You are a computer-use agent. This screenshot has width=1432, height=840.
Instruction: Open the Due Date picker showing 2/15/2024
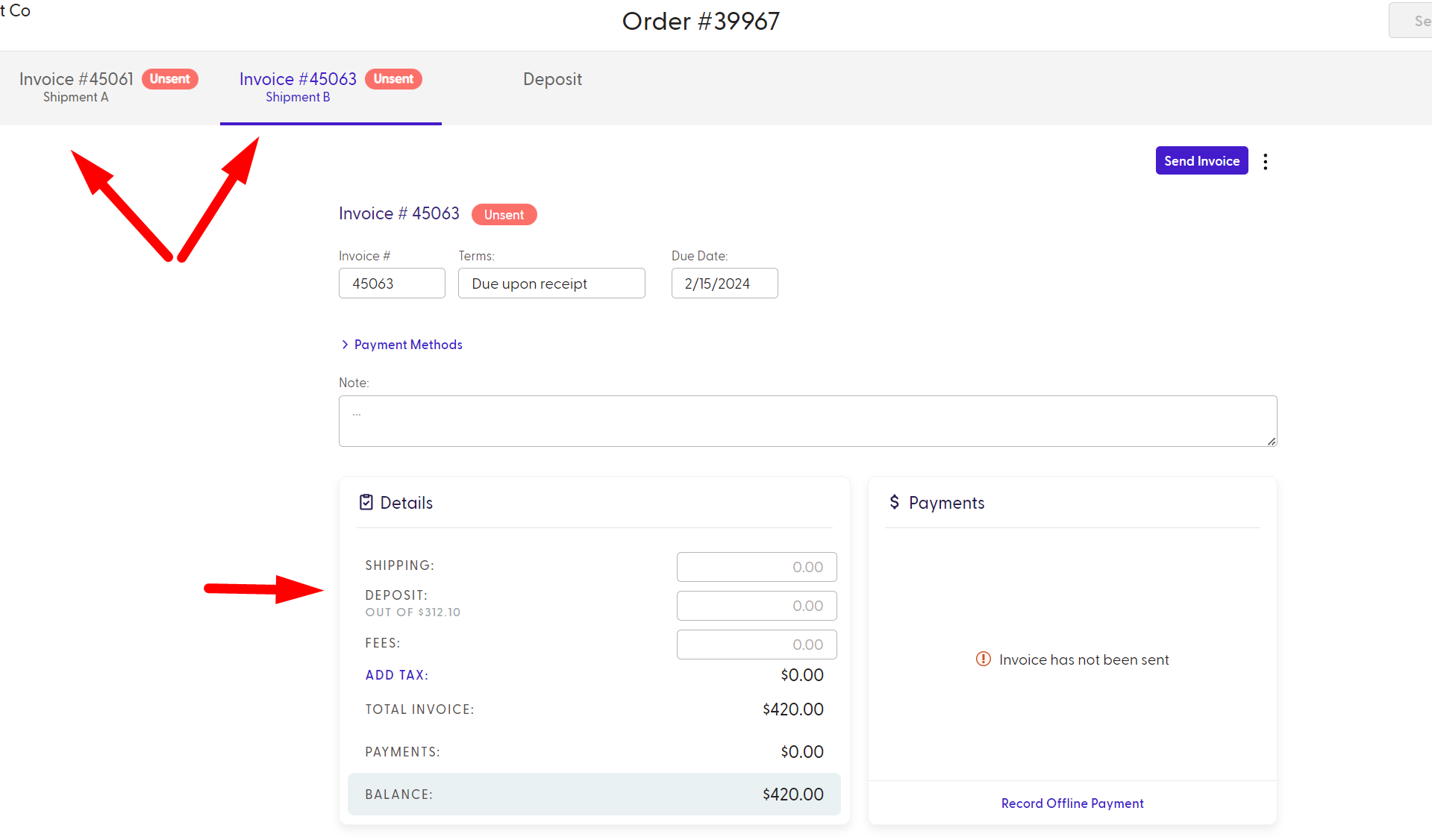click(724, 283)
